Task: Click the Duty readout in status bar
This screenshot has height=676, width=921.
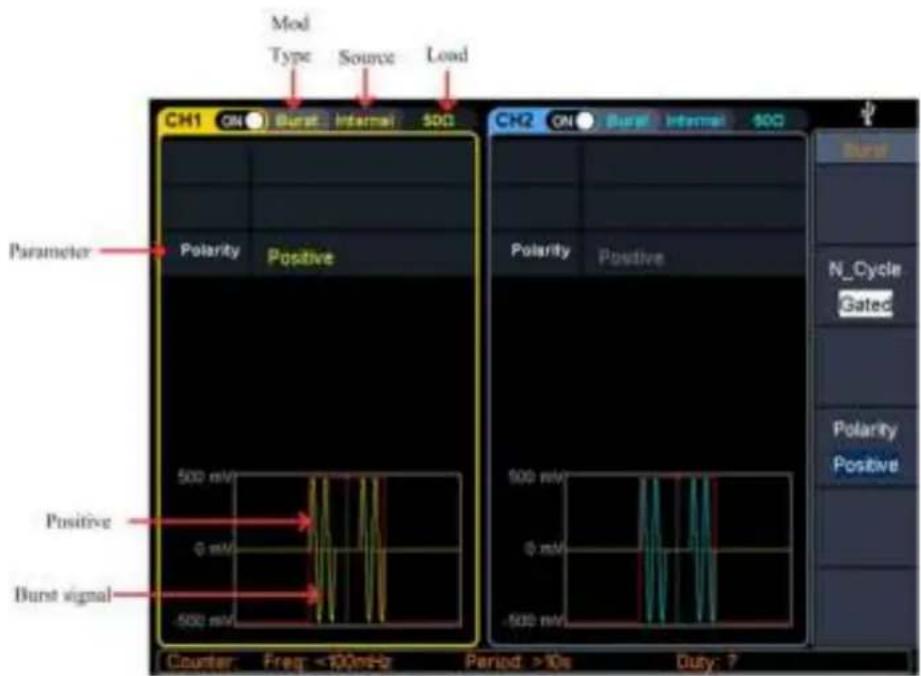Action: tap(706, 662)
